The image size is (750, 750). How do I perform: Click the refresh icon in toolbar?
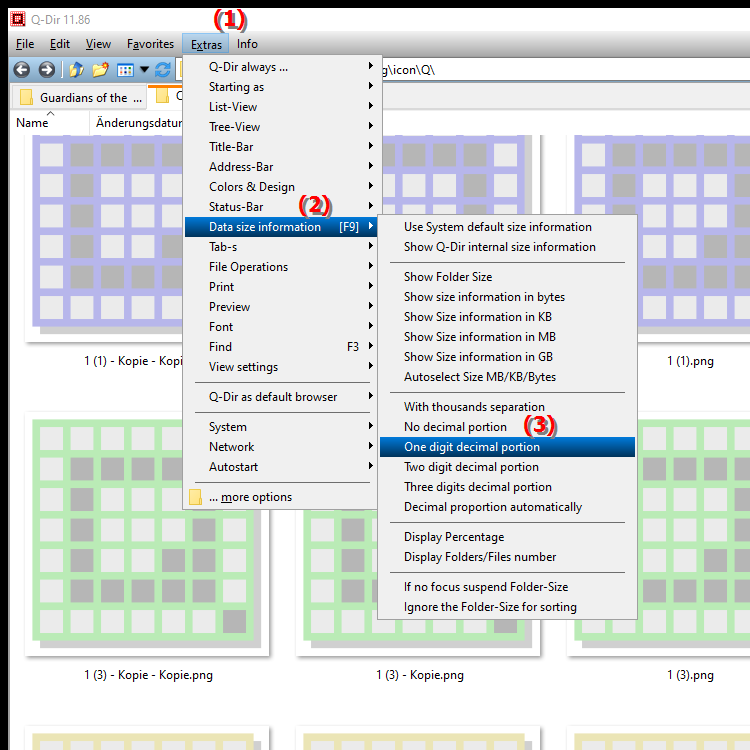(163, 70)
